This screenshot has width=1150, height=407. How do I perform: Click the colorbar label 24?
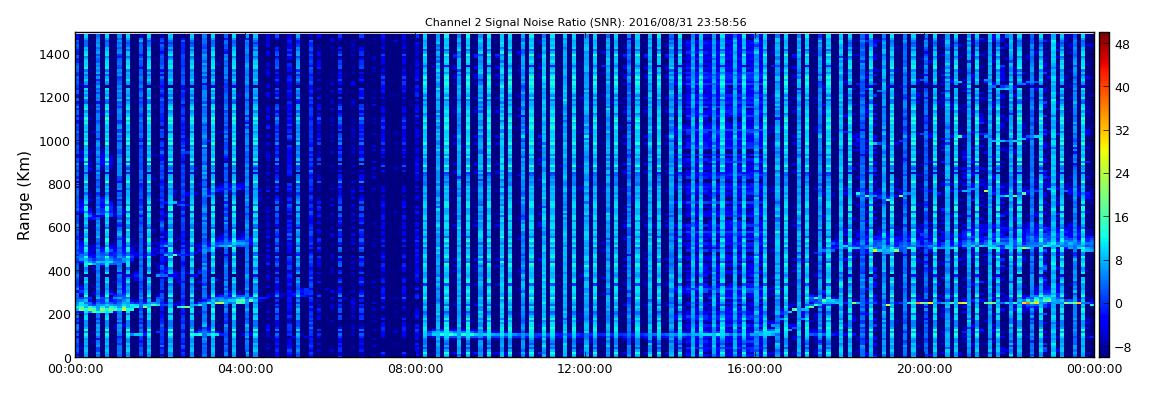click(1122, 173)
